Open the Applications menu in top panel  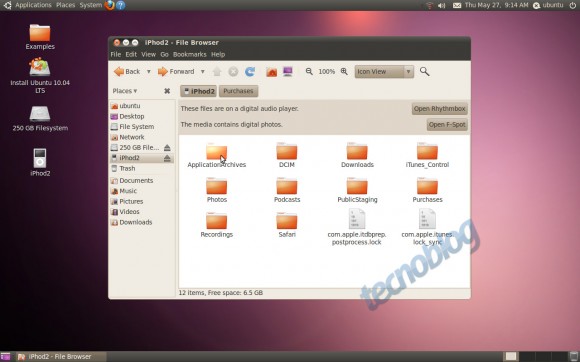pyautogui.click(x=33, y=5)
